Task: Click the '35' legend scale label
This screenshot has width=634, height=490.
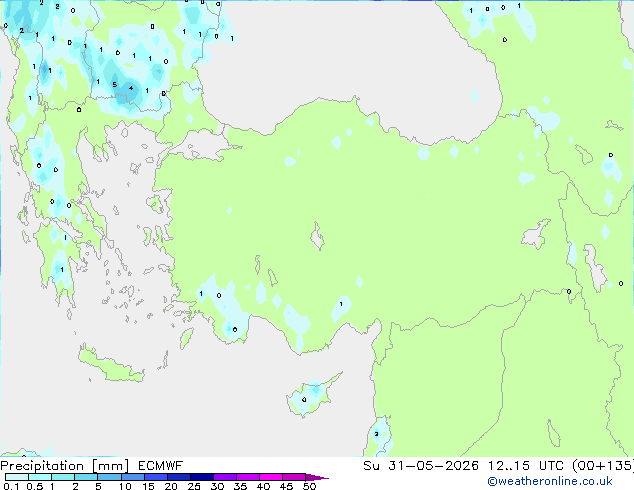Action: (240, 486)
